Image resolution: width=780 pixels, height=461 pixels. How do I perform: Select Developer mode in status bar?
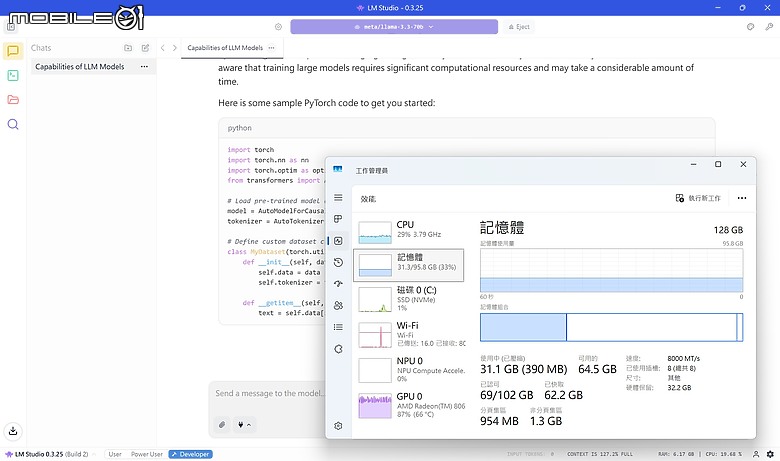(x=191, y=454)
